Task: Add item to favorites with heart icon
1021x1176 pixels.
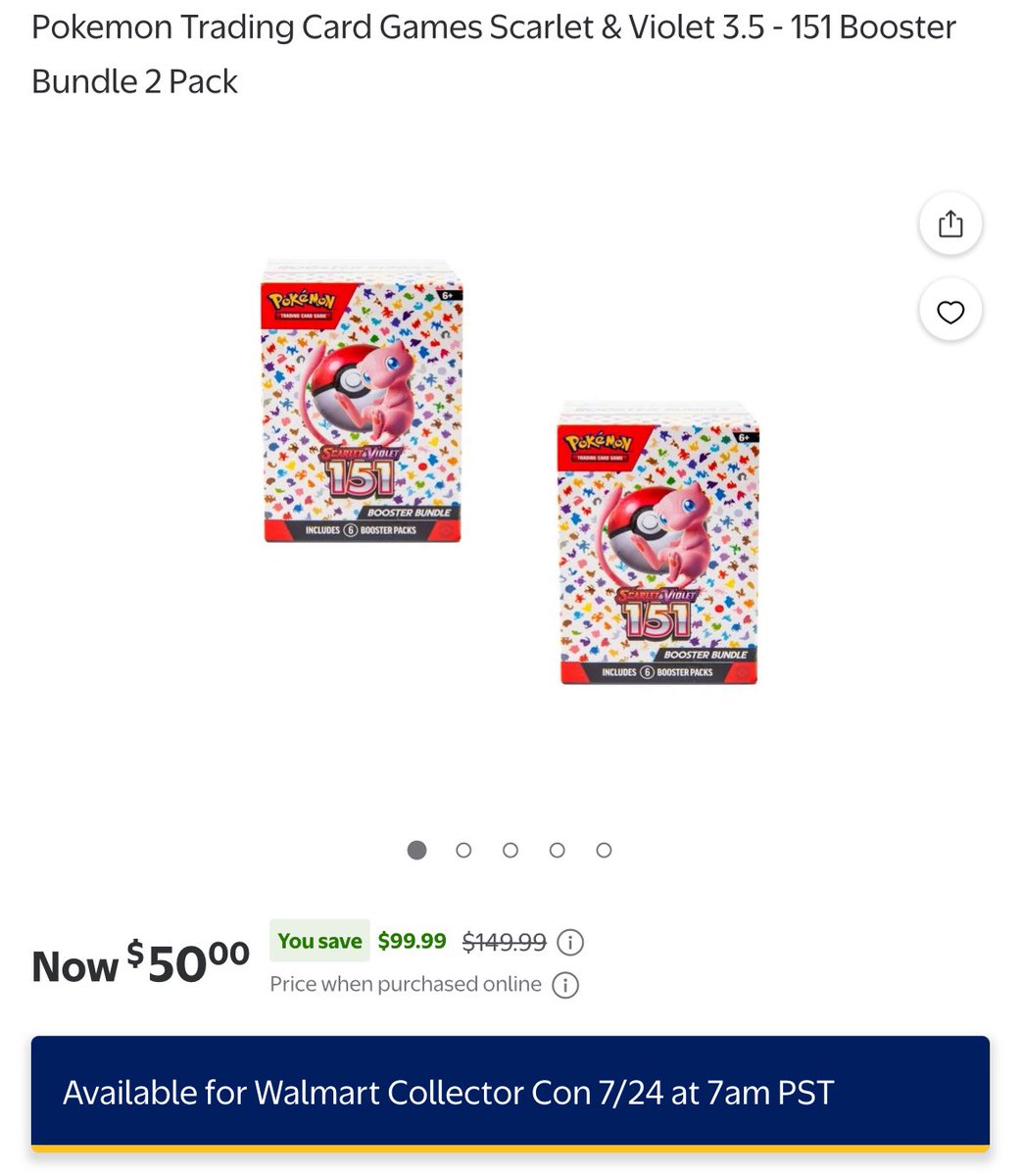Action: (950, 312)
